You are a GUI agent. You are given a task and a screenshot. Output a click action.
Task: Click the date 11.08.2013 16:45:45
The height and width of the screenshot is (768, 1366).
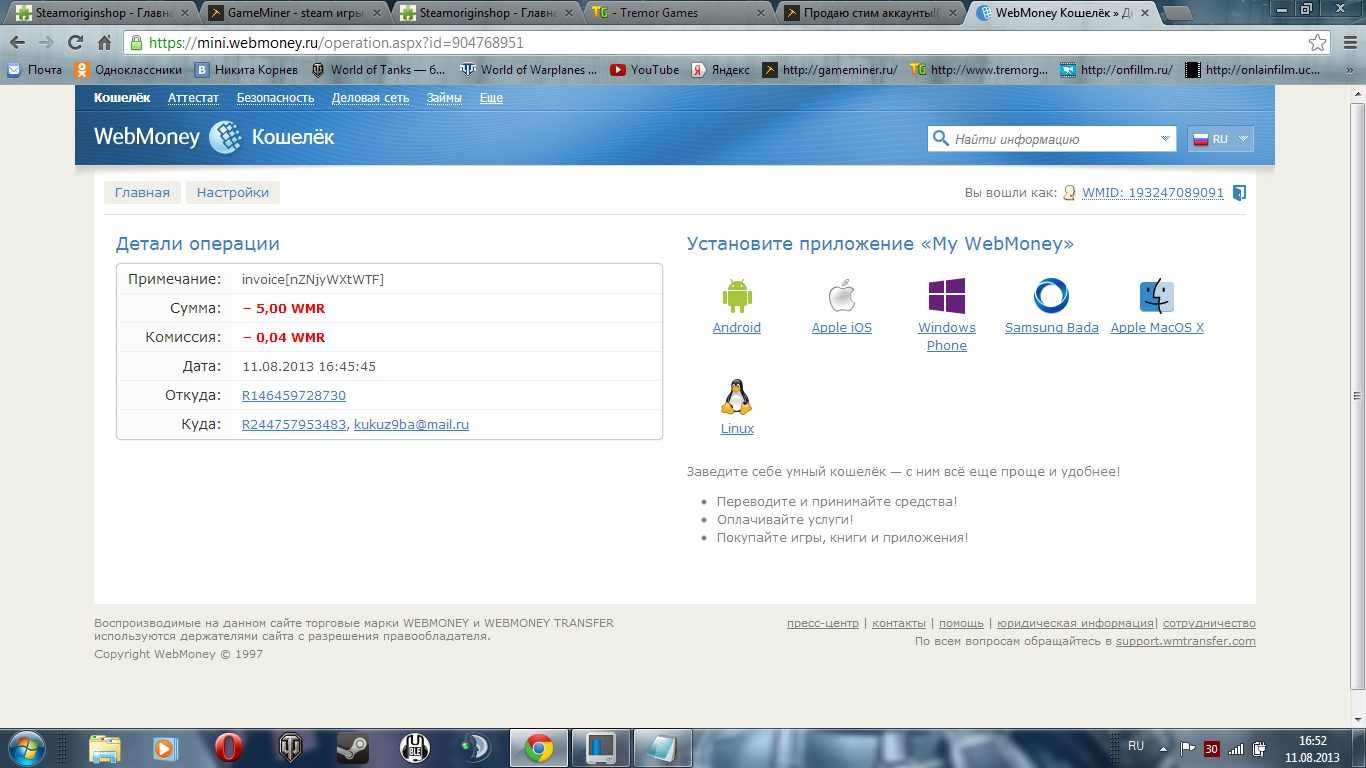pyautogui.click(x=309, y=367)
